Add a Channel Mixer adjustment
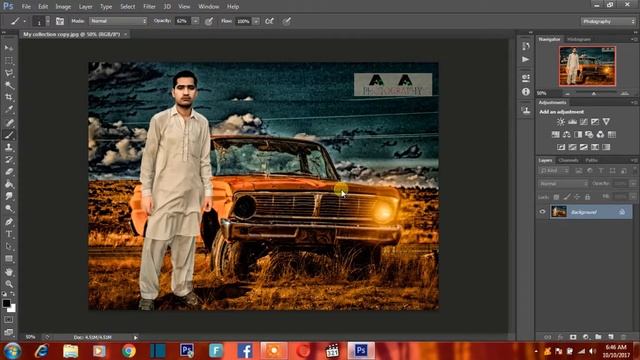The image size is (640, 360). [x=600, y=134]
